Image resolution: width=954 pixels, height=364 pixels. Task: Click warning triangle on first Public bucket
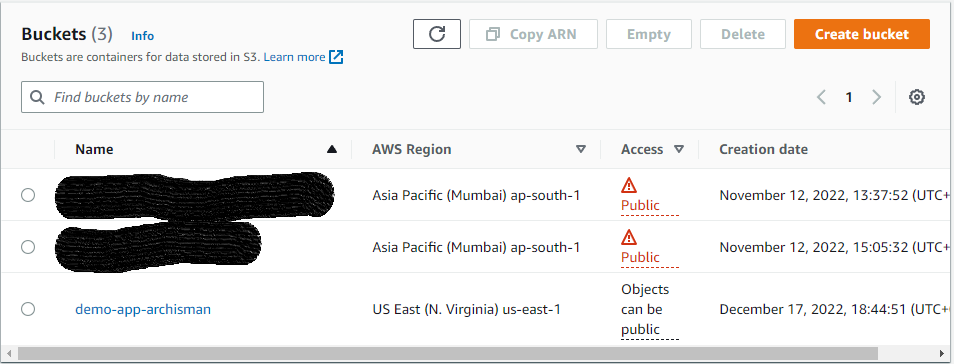pos(628,185)
